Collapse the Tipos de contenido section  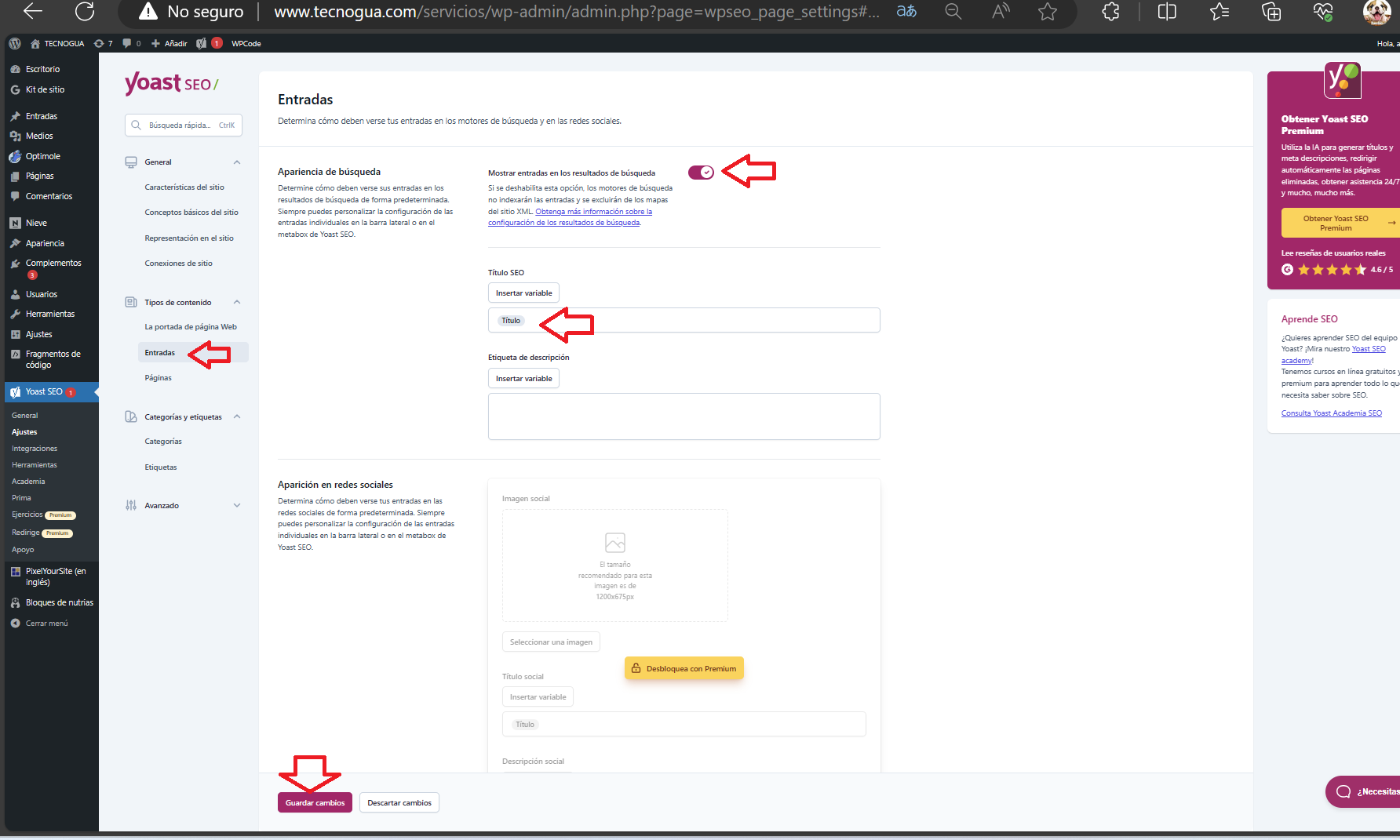click(237, 302)
